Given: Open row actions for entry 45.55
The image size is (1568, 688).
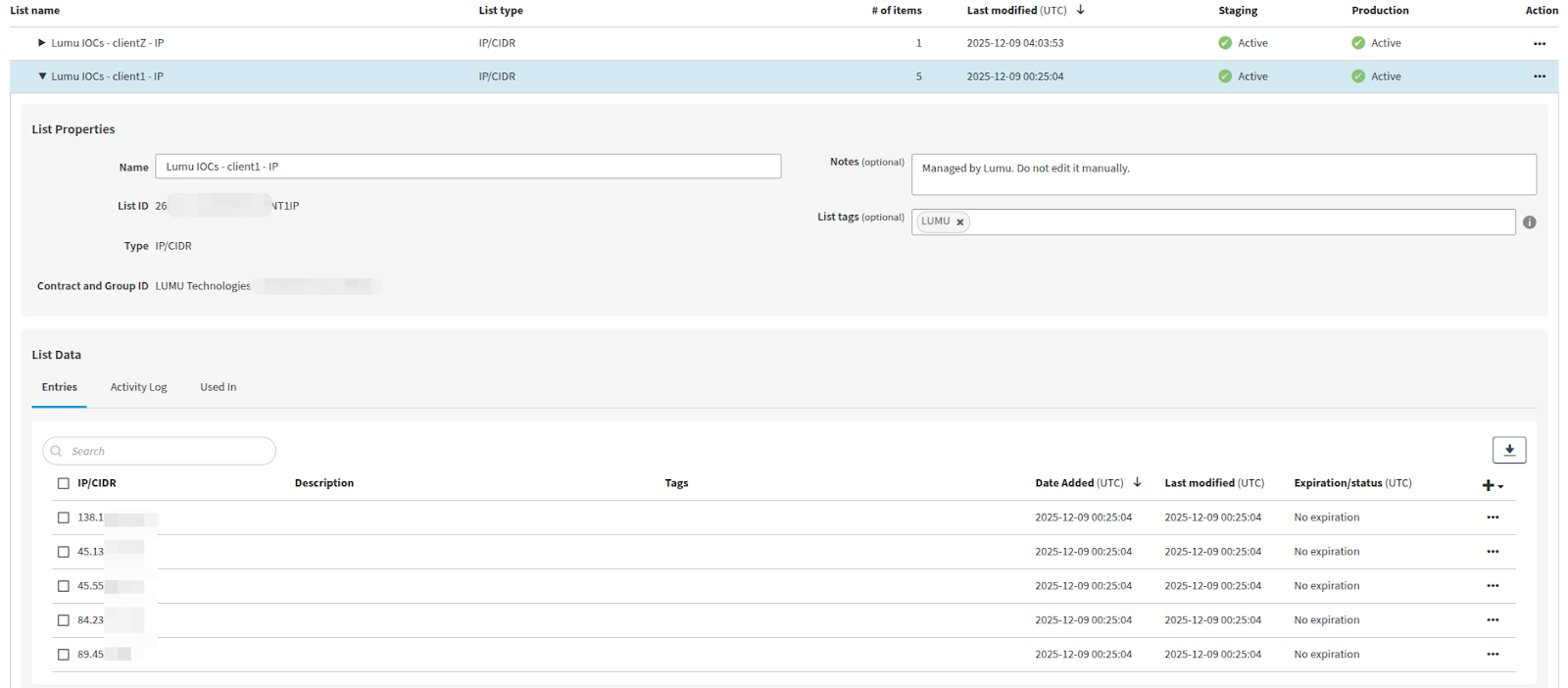Looking at the screenshot, I should tap(1492, 586).
